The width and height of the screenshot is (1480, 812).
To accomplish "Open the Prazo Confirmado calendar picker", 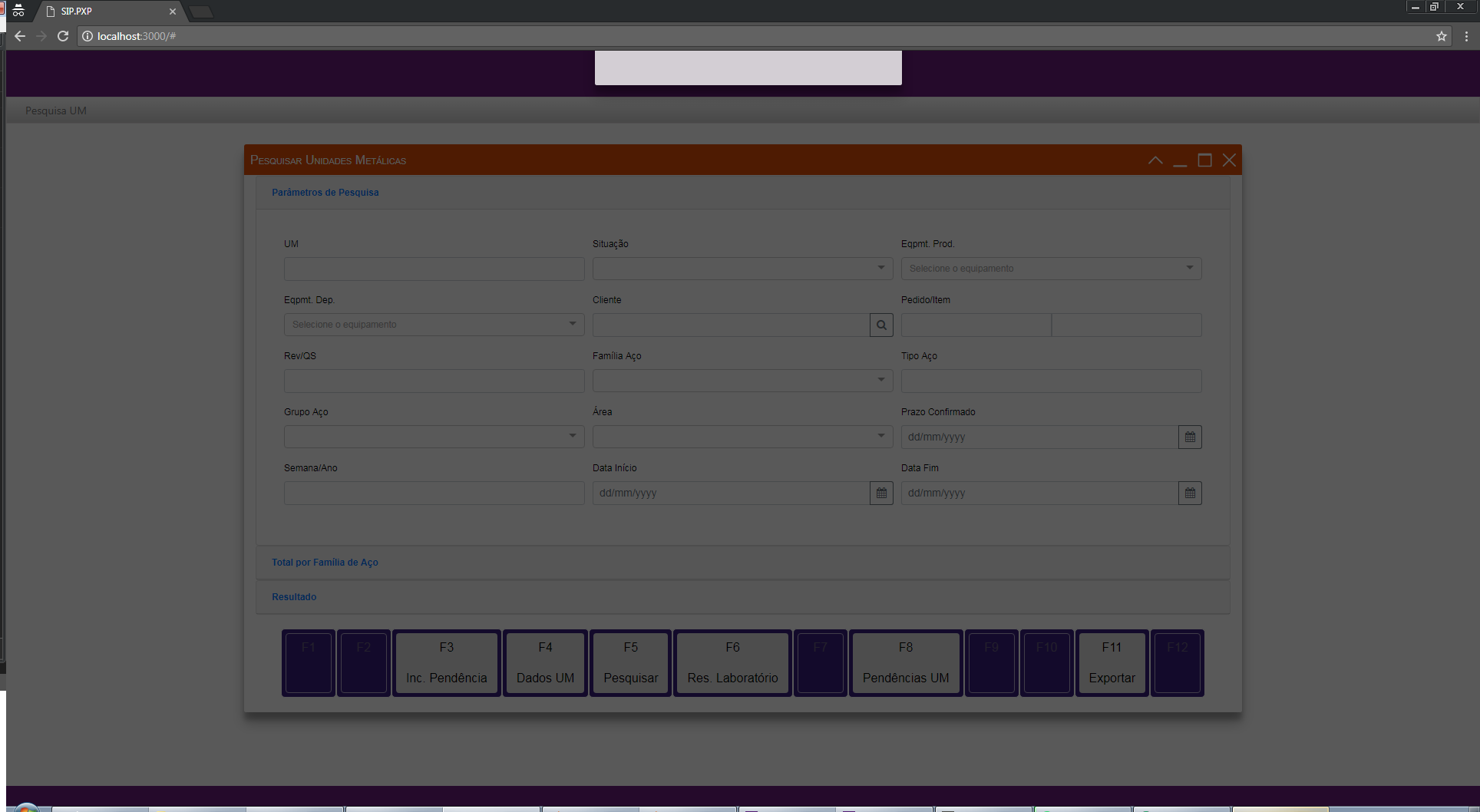I will pyautogui.click(x=1190, y=437).
